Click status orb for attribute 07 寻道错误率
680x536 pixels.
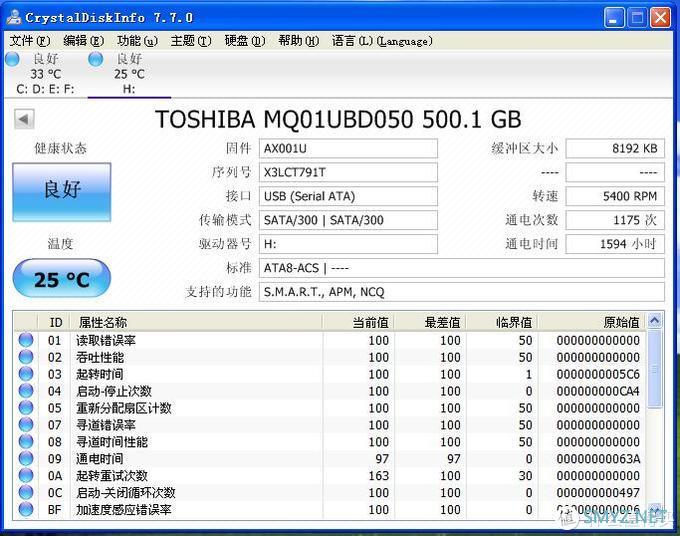26,425
